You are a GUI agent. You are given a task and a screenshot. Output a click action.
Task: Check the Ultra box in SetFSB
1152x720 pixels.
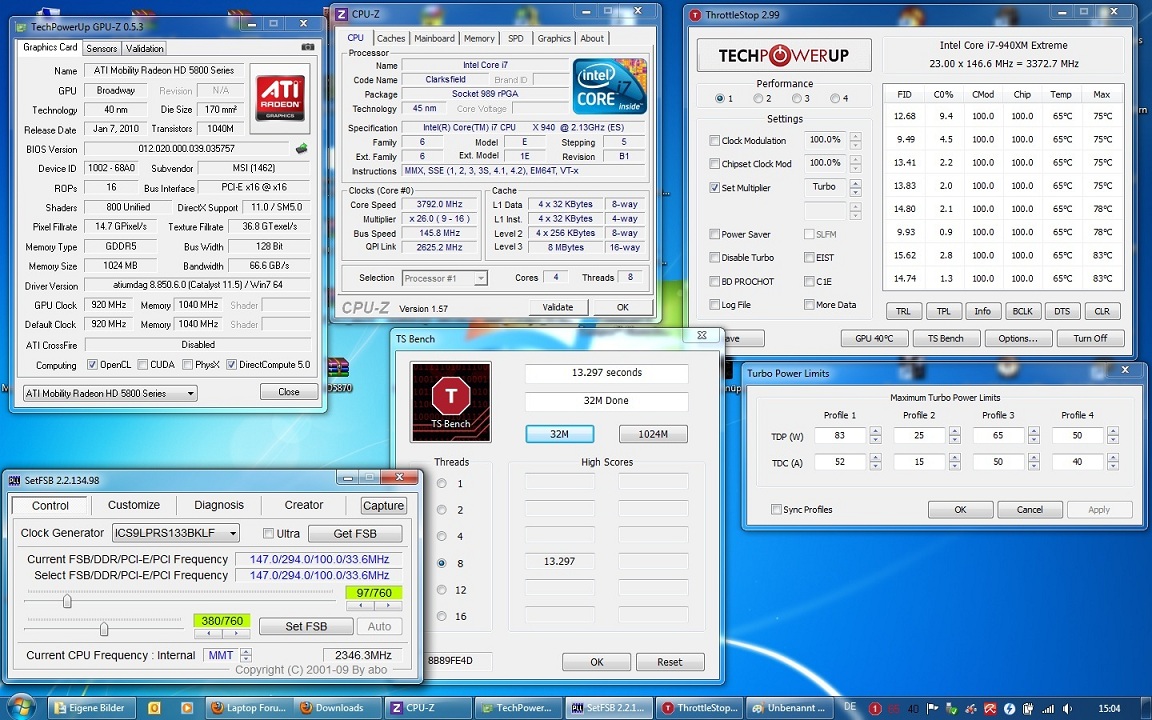tap(268, 533)
